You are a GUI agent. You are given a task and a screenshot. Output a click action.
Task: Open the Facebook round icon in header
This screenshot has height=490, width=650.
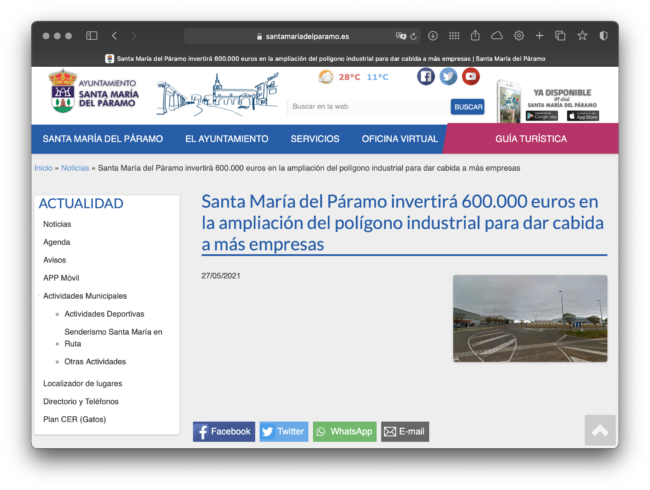pos(426,76)
